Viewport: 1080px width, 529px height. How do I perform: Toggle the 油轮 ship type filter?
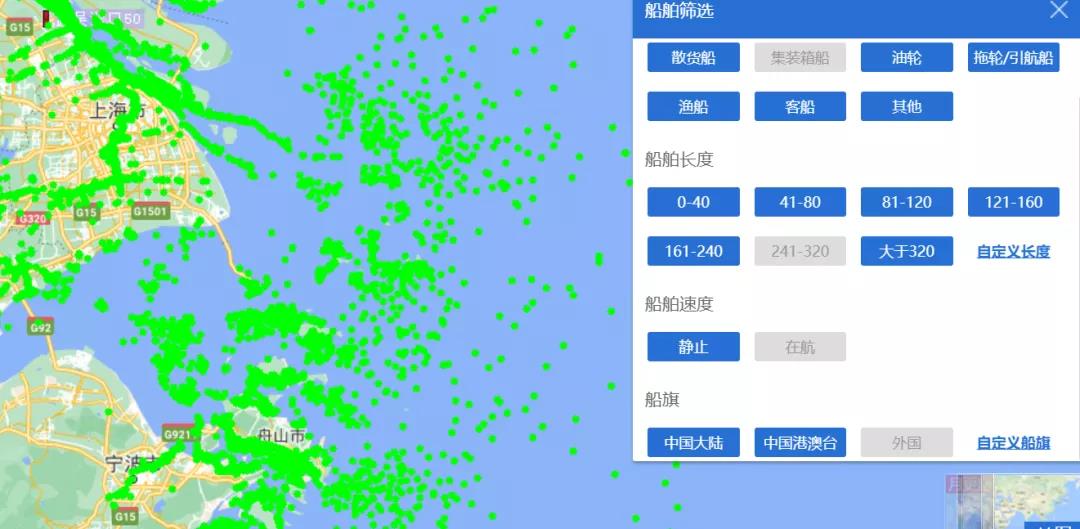907,58
